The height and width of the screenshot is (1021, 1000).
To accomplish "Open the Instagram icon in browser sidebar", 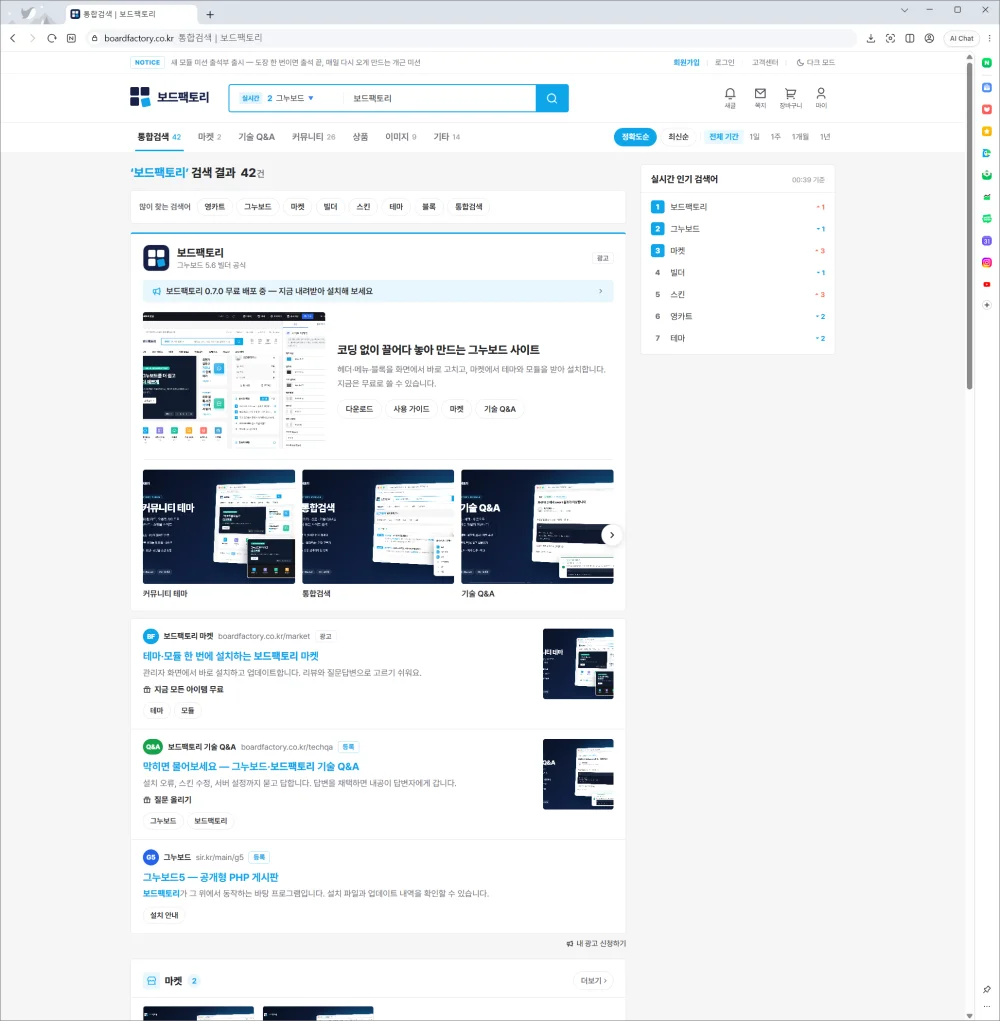I will (987, 262).
